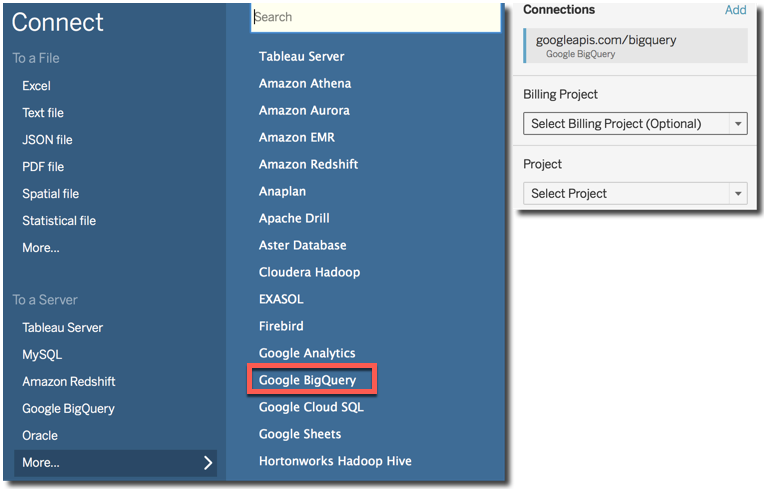Open Apache Drill connector
Screen dimensions: 764x489
click(x=294, y=218)
